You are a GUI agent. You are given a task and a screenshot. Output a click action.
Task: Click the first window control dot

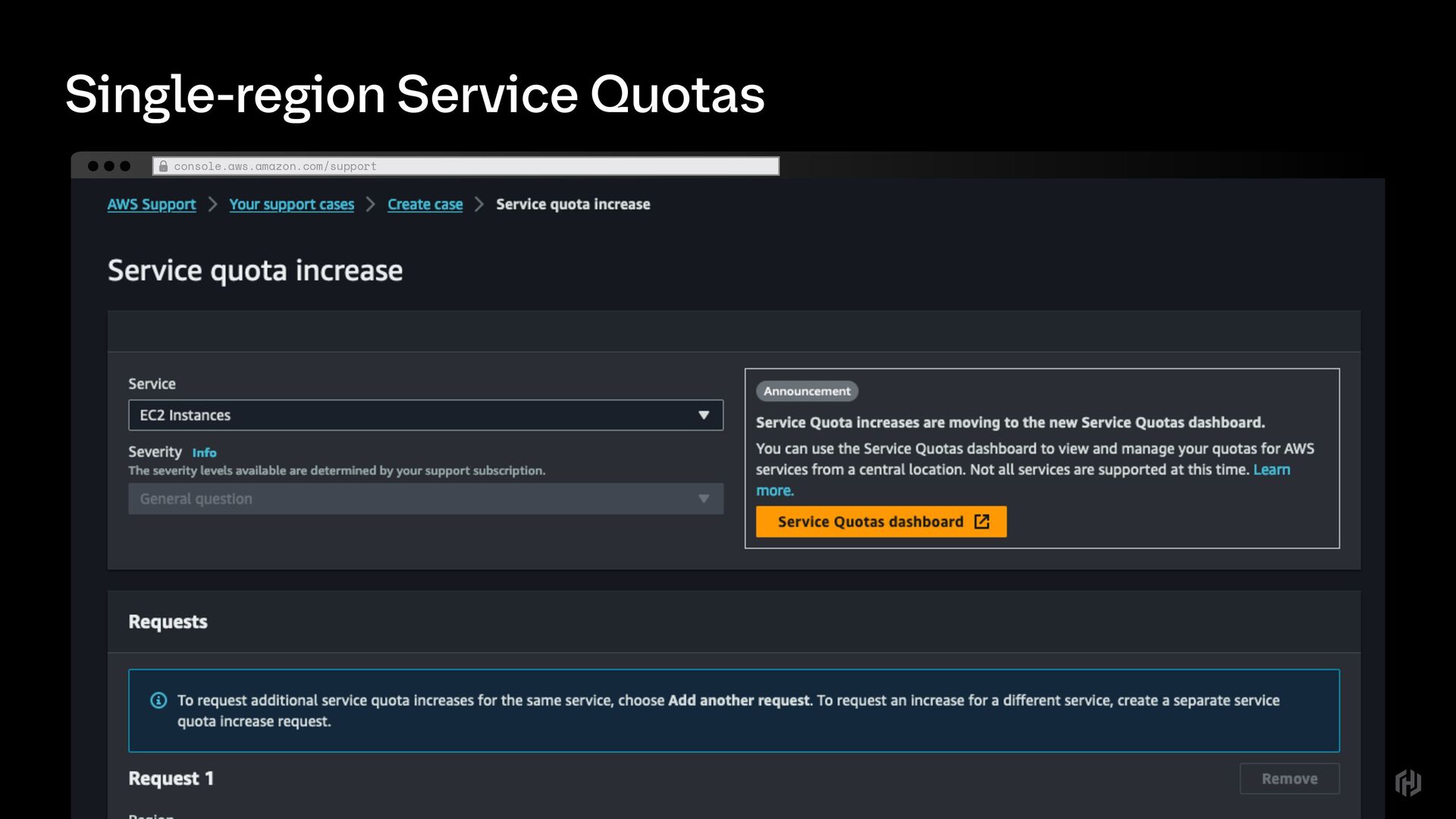point(93,166)
